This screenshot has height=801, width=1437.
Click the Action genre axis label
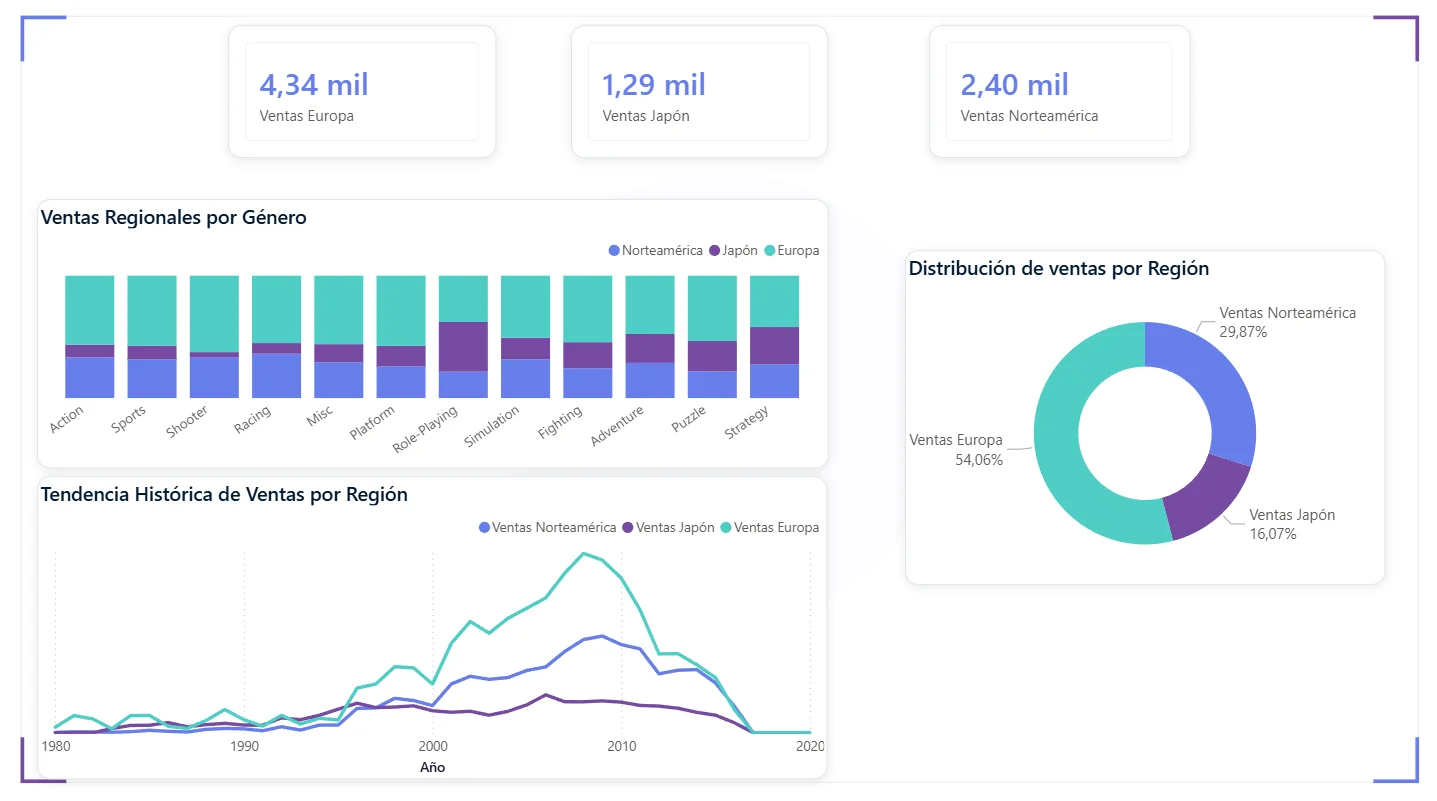[68, 417]
